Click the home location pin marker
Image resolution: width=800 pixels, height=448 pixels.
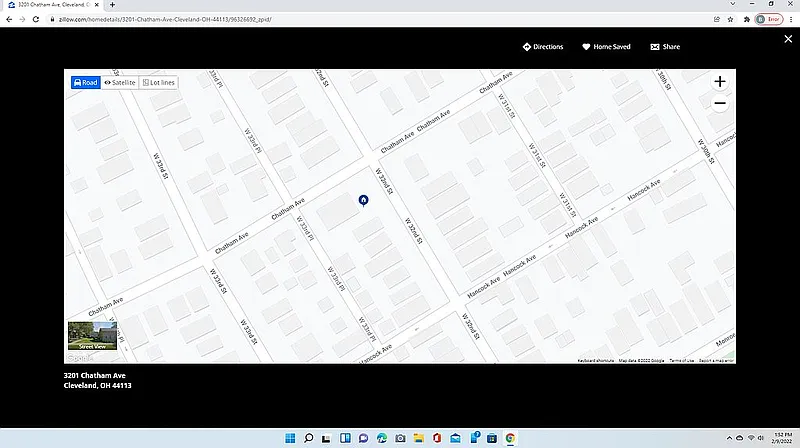click(x=363, y=200)
